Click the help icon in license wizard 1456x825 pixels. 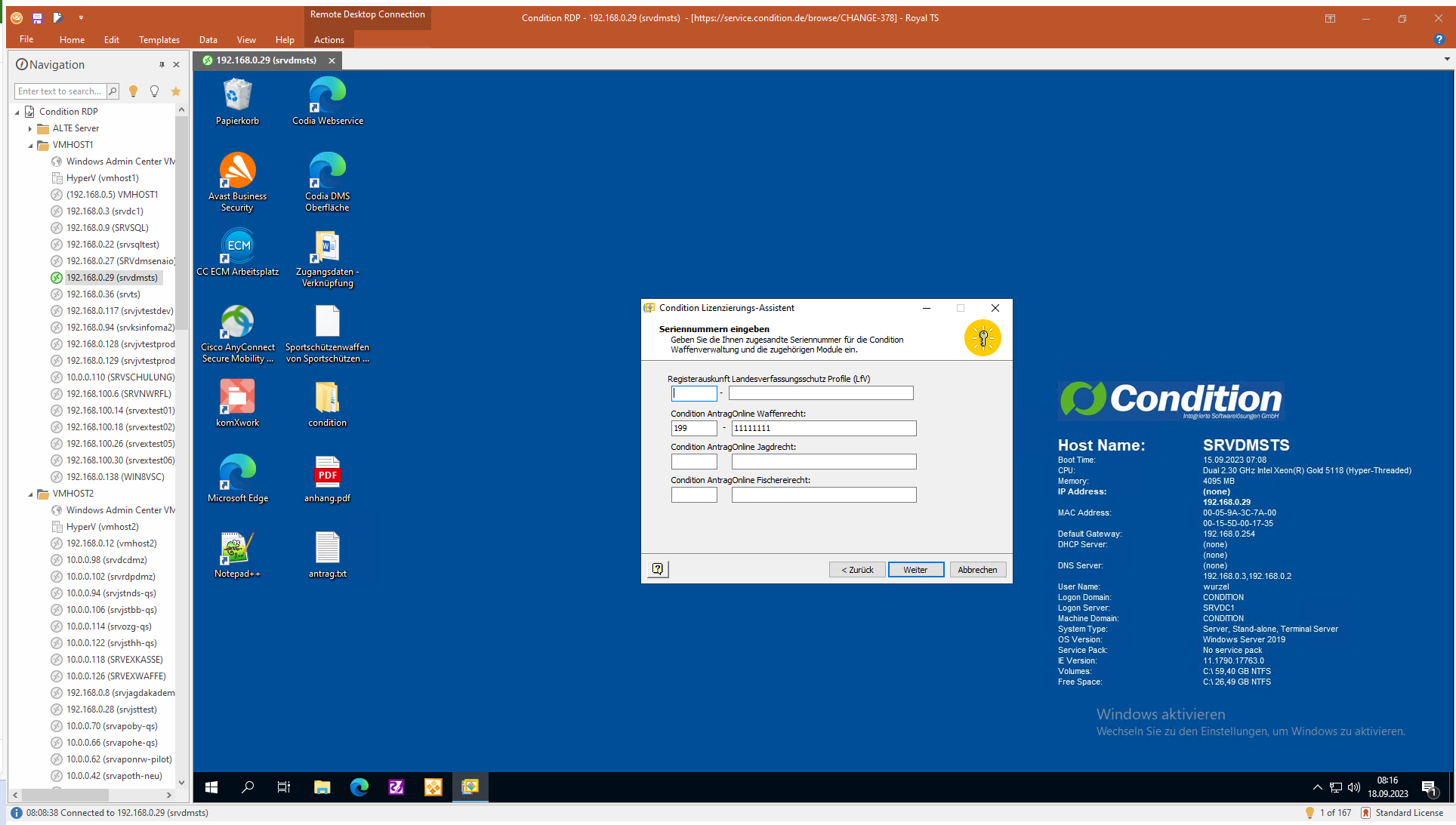pos(658,569)
